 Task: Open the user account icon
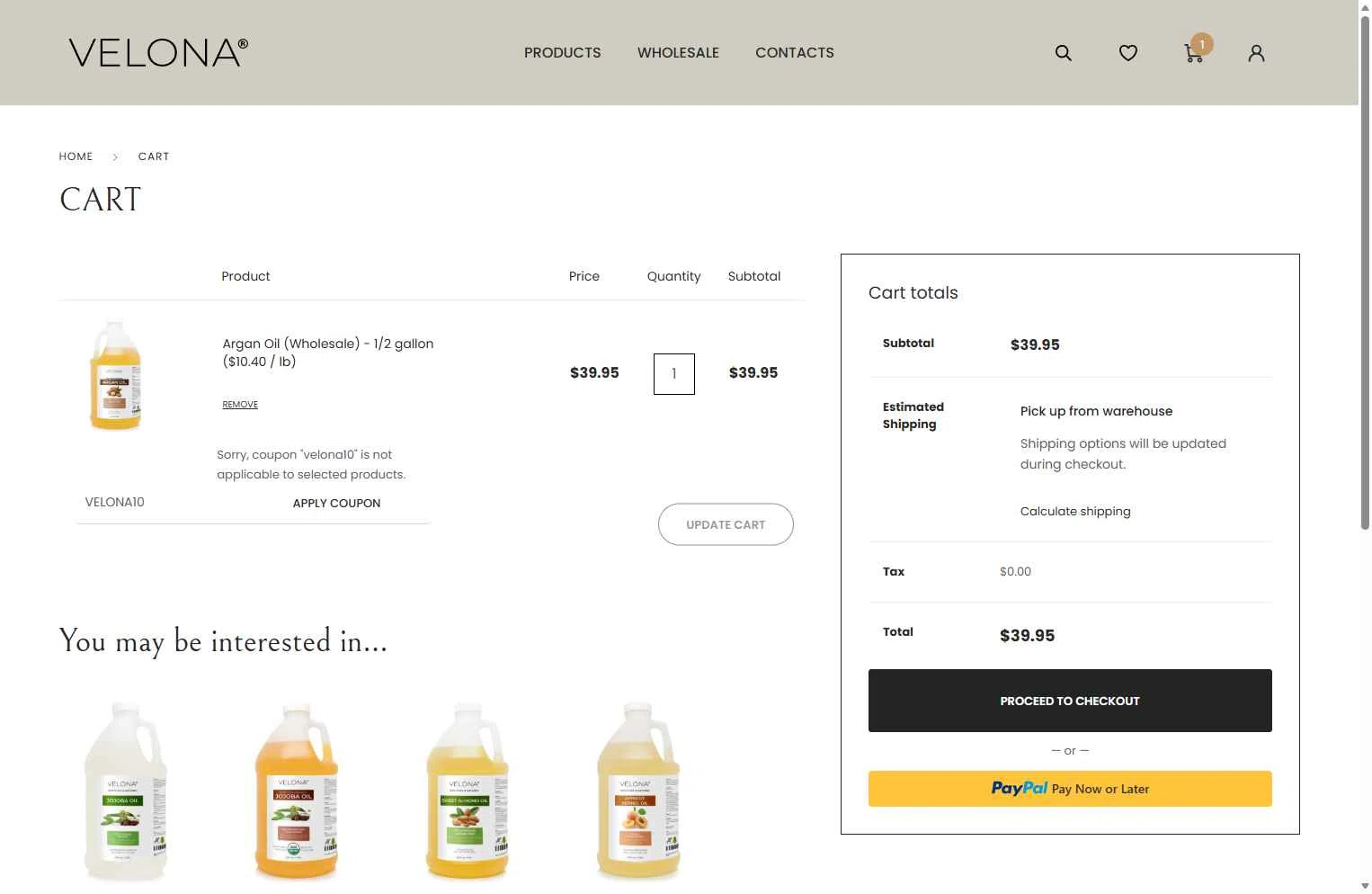(x=1256, y=53)
